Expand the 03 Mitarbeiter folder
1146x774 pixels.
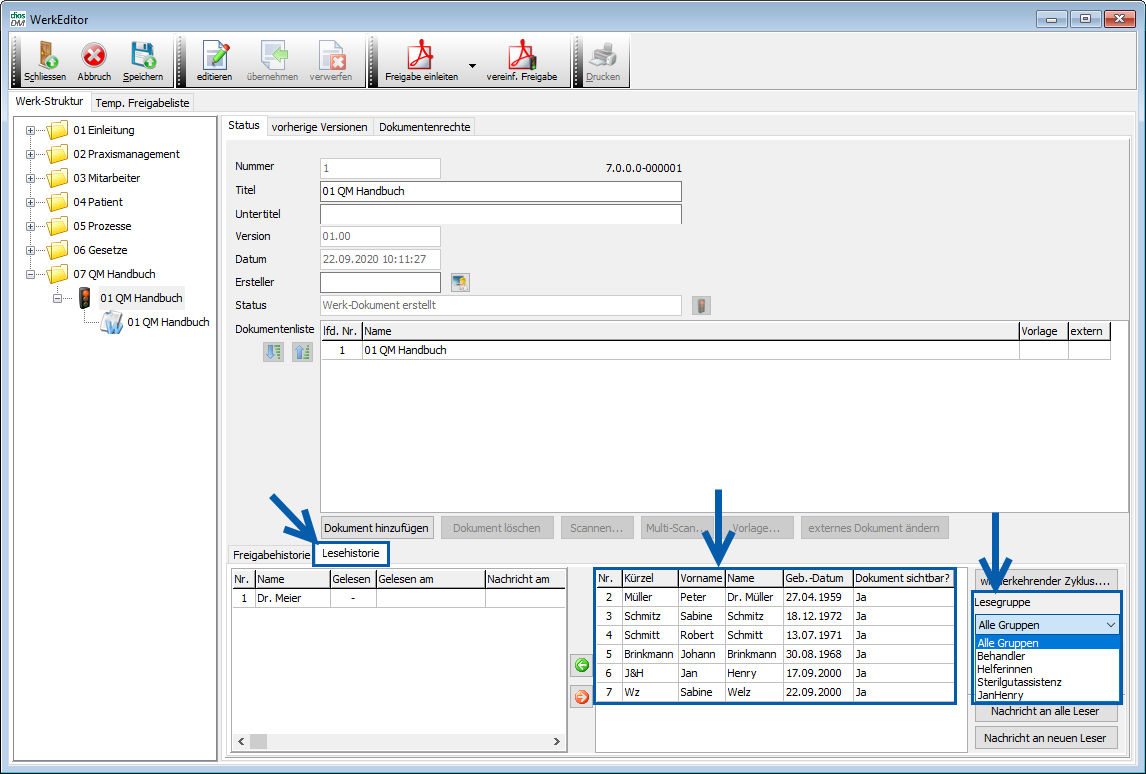(x=30, y=178)
